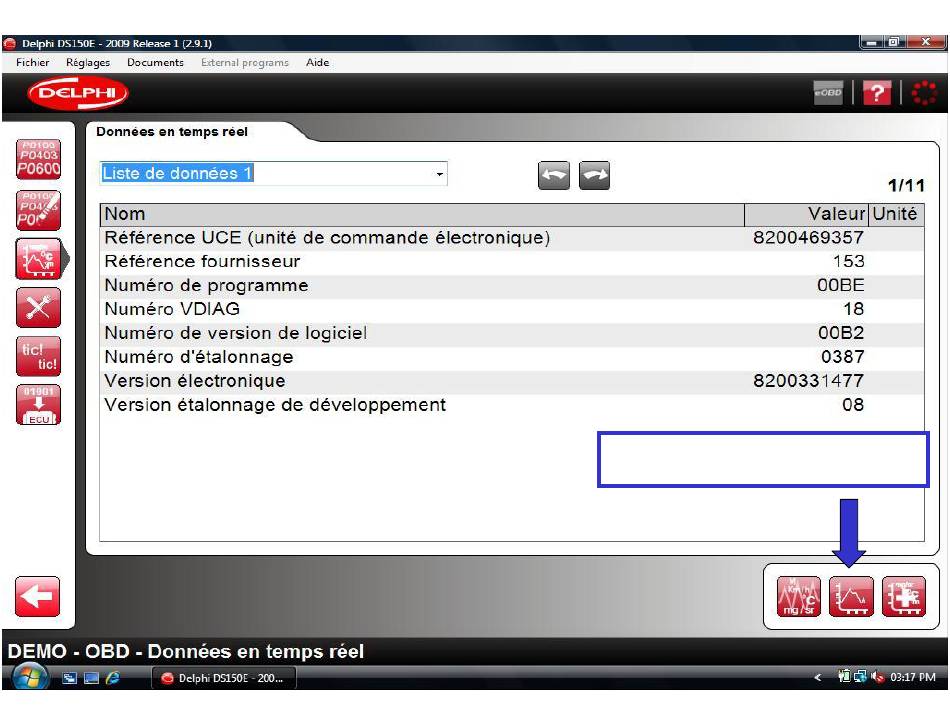This screenshot has width=950, height=725.
Task: Select Numéro de version de logiciel row
Action: coord(512,333)
